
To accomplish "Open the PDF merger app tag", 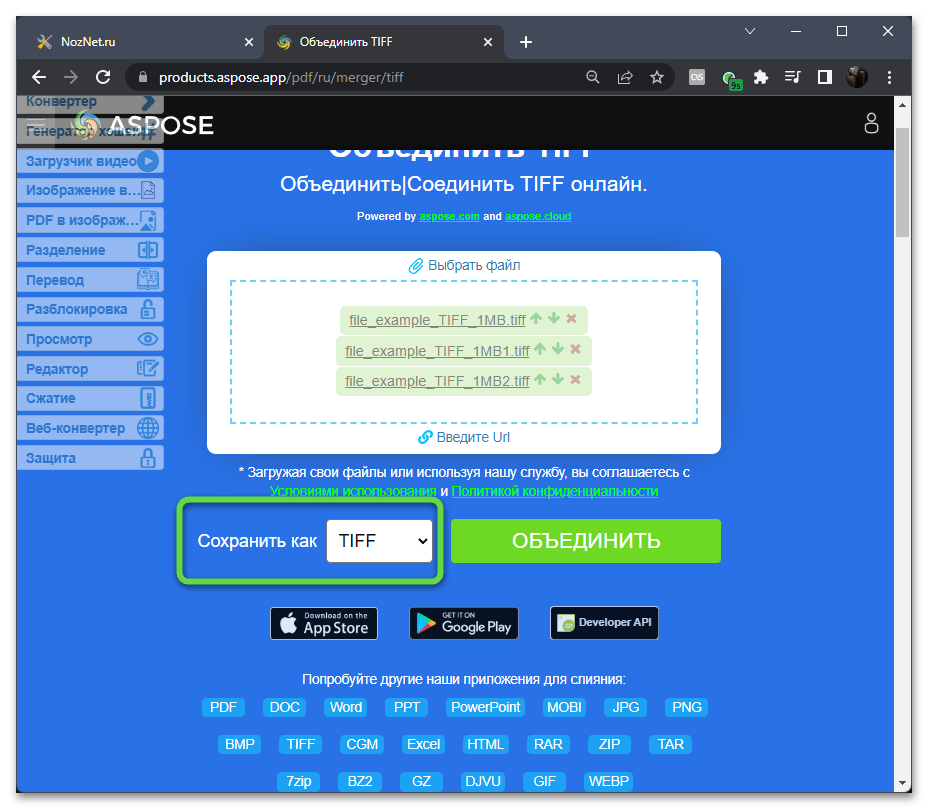I will (223, 707).
